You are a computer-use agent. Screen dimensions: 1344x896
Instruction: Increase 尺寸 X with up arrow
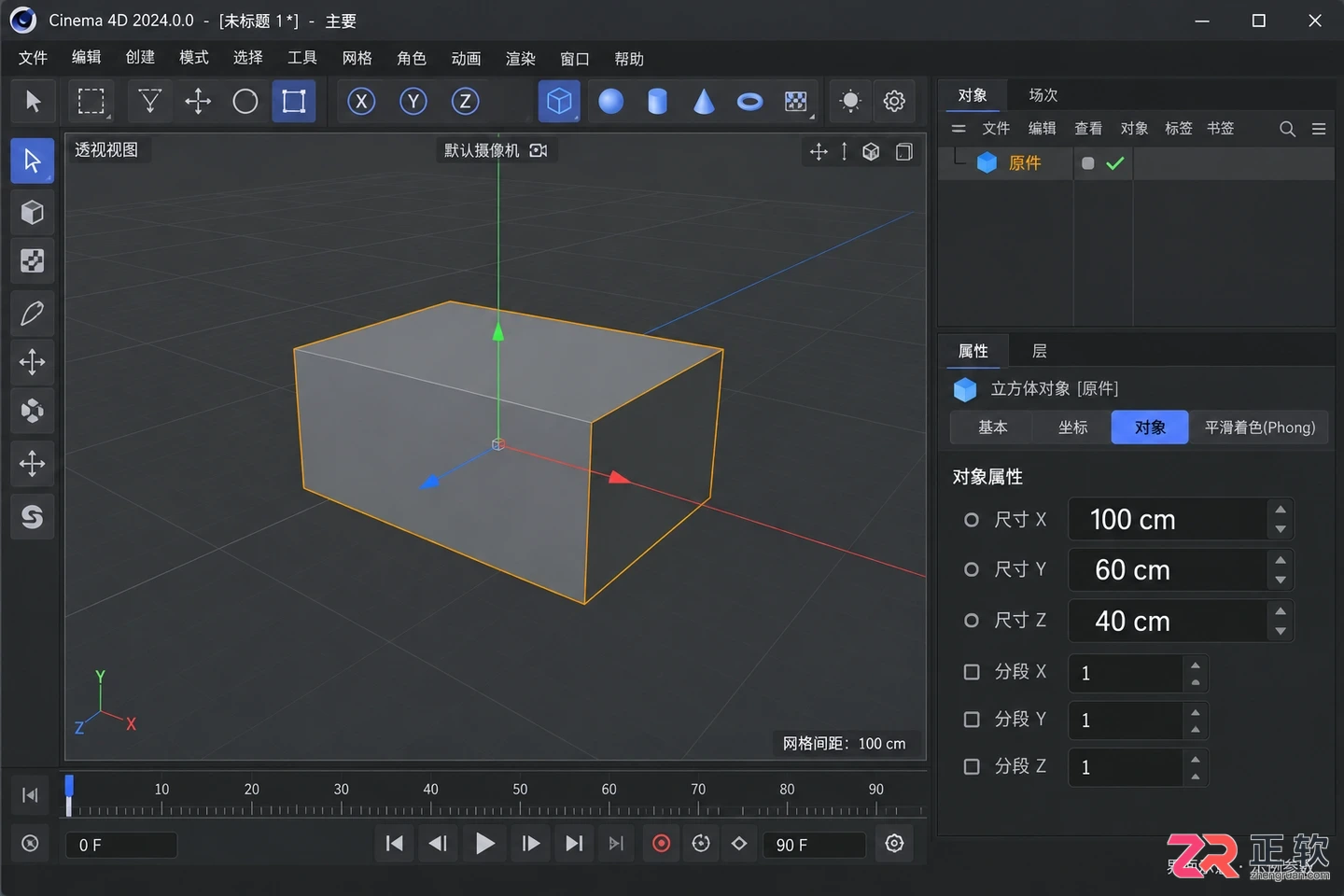[x=1281, y=510]
